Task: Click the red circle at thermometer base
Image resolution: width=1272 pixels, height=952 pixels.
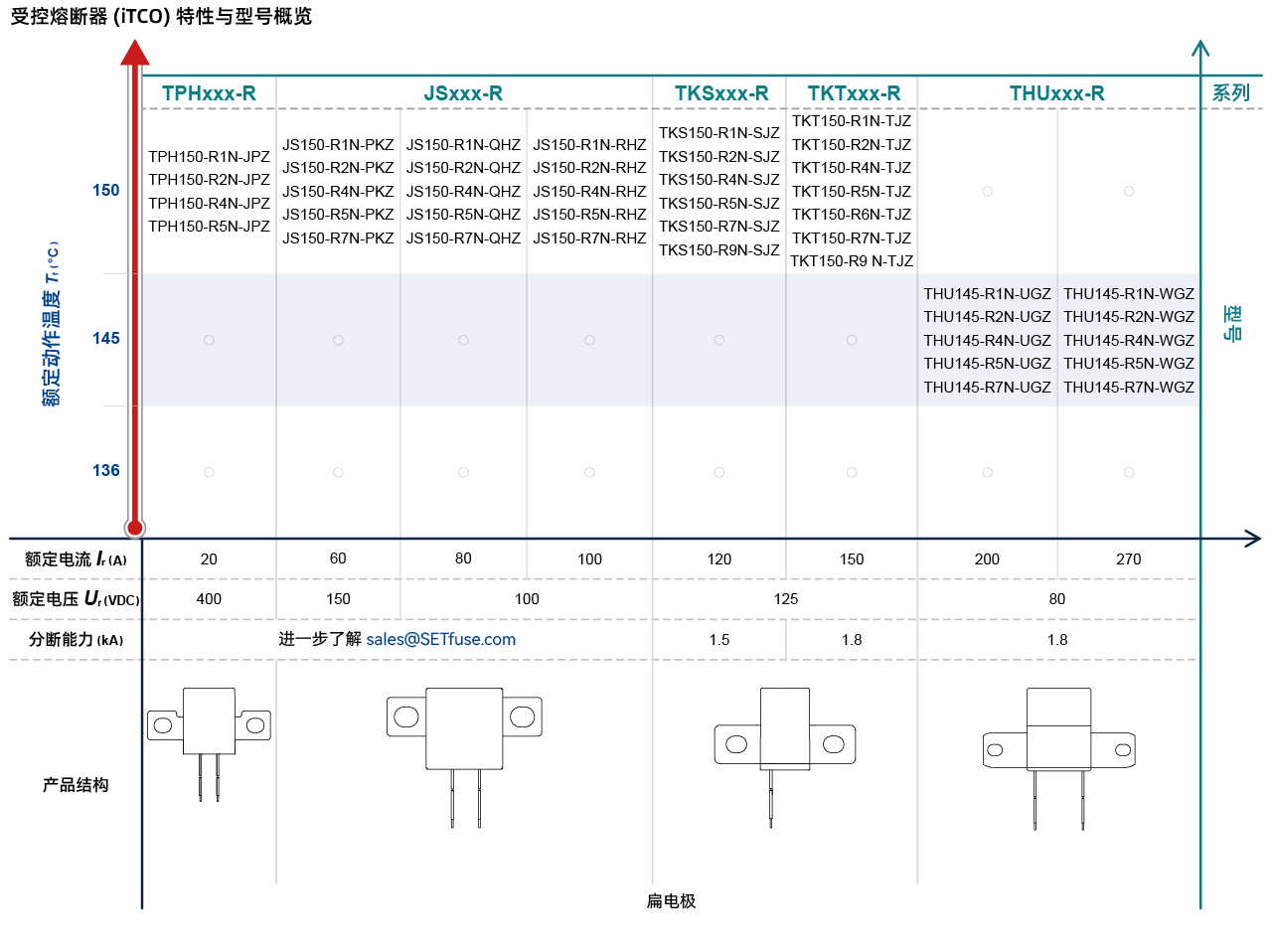Action: [135, 528]
